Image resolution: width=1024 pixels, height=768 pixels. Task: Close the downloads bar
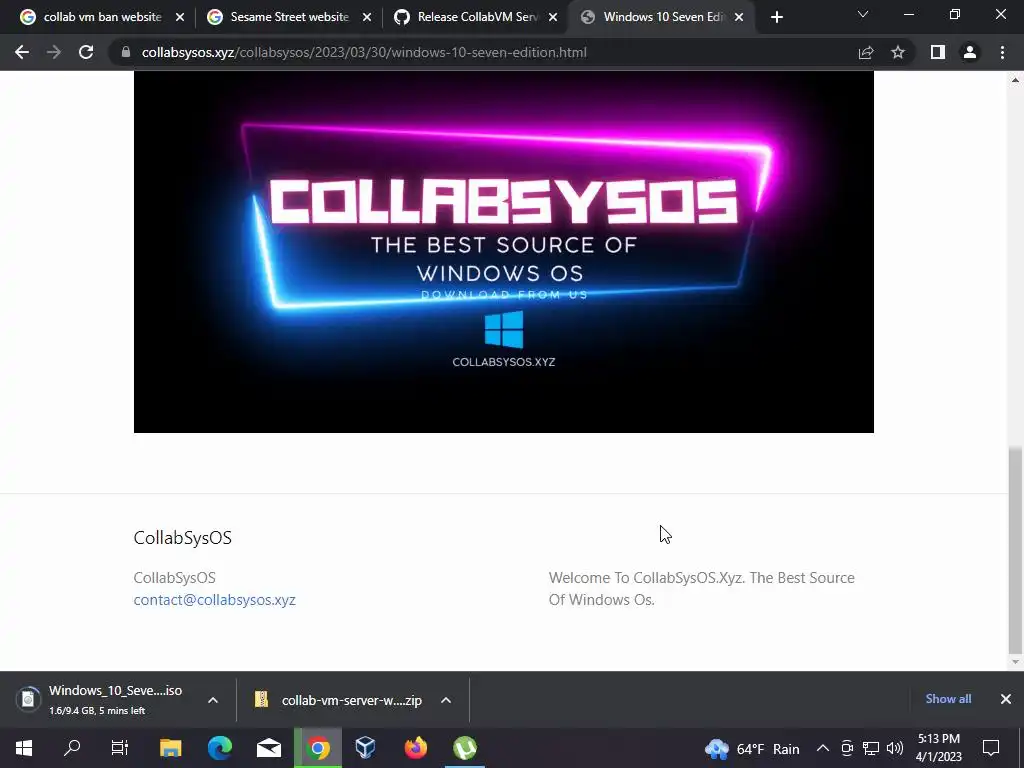click(x=1006, y=699)
